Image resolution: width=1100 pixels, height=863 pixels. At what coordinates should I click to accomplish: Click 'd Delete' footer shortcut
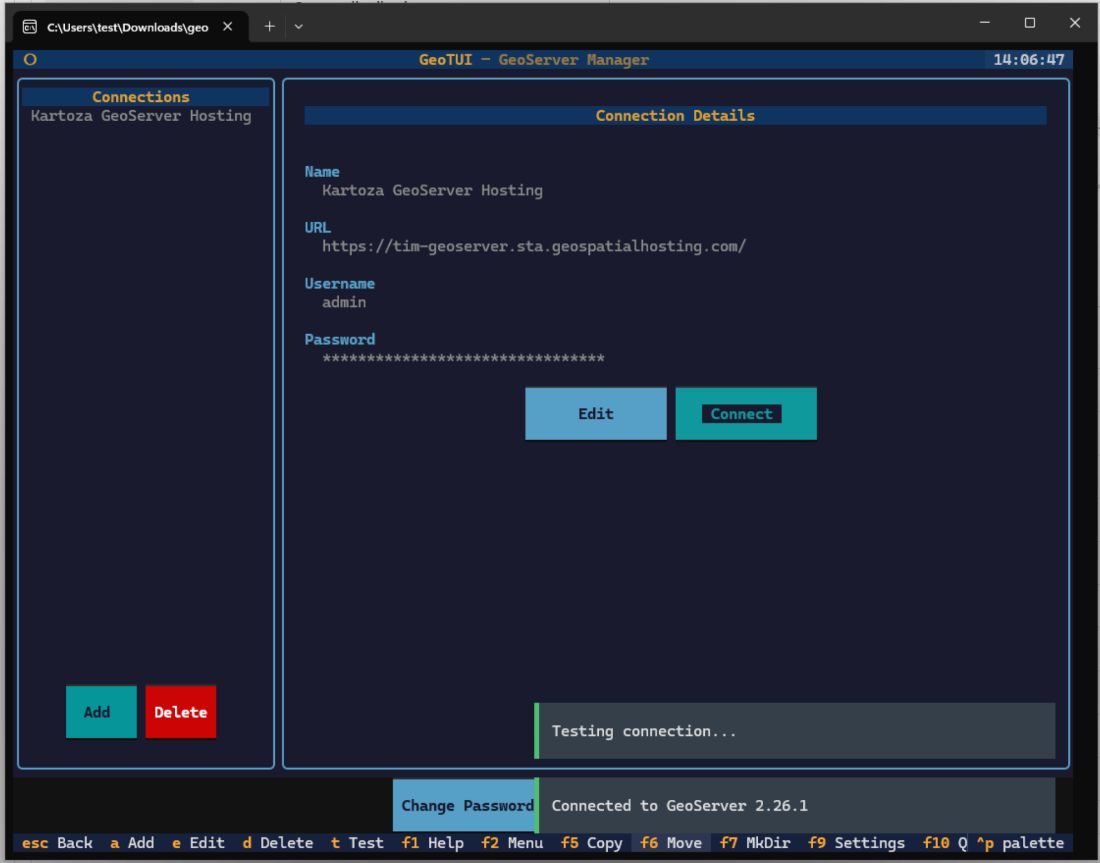coord(278,843)
